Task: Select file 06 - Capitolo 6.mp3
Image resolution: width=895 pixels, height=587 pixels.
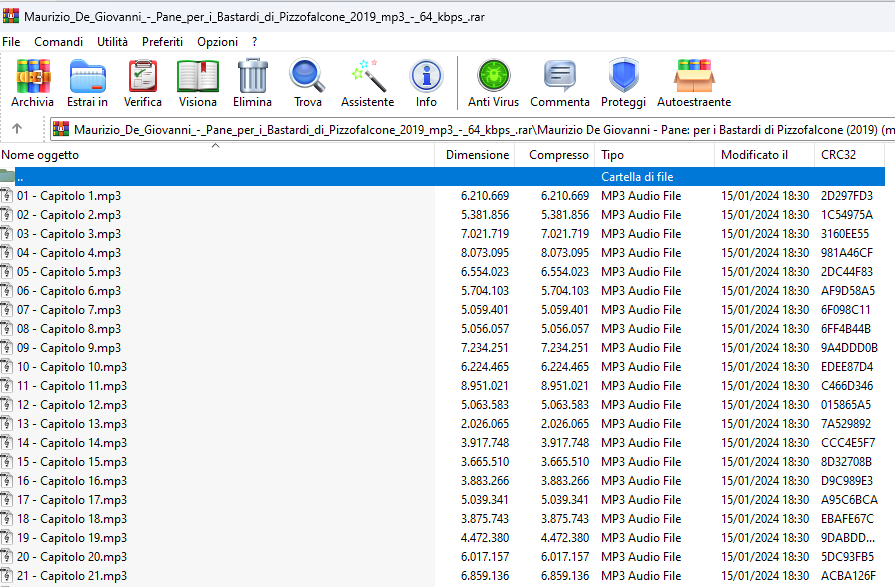Action: tap(442, 291)
